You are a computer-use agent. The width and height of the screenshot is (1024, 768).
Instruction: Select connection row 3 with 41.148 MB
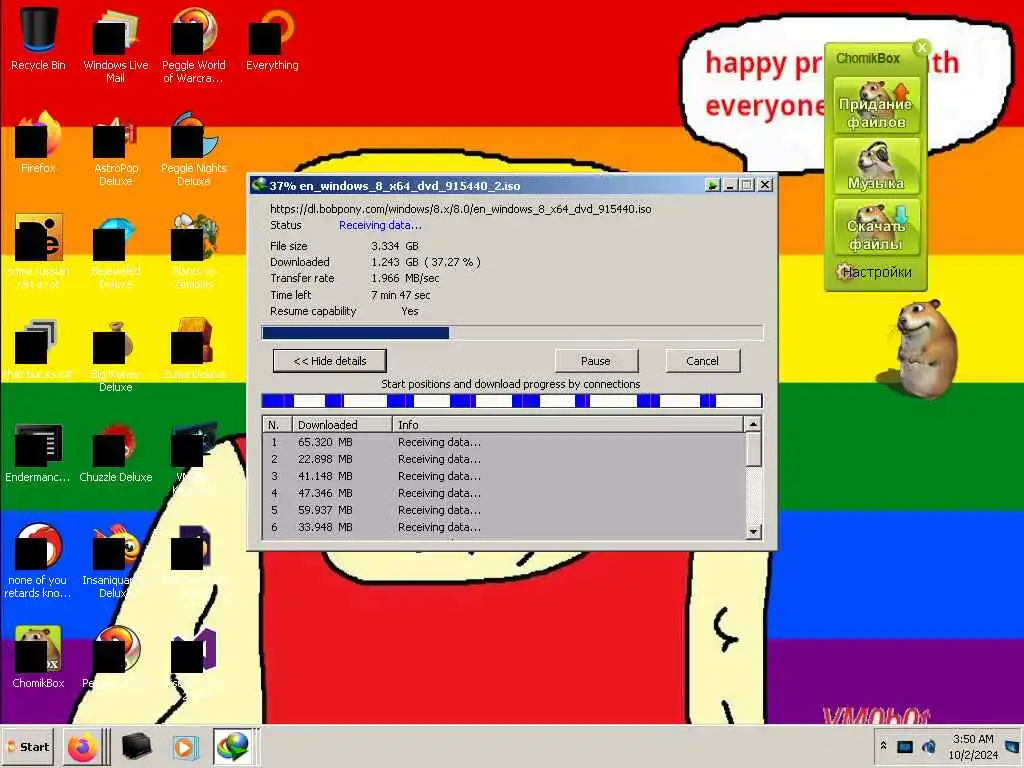504,476
